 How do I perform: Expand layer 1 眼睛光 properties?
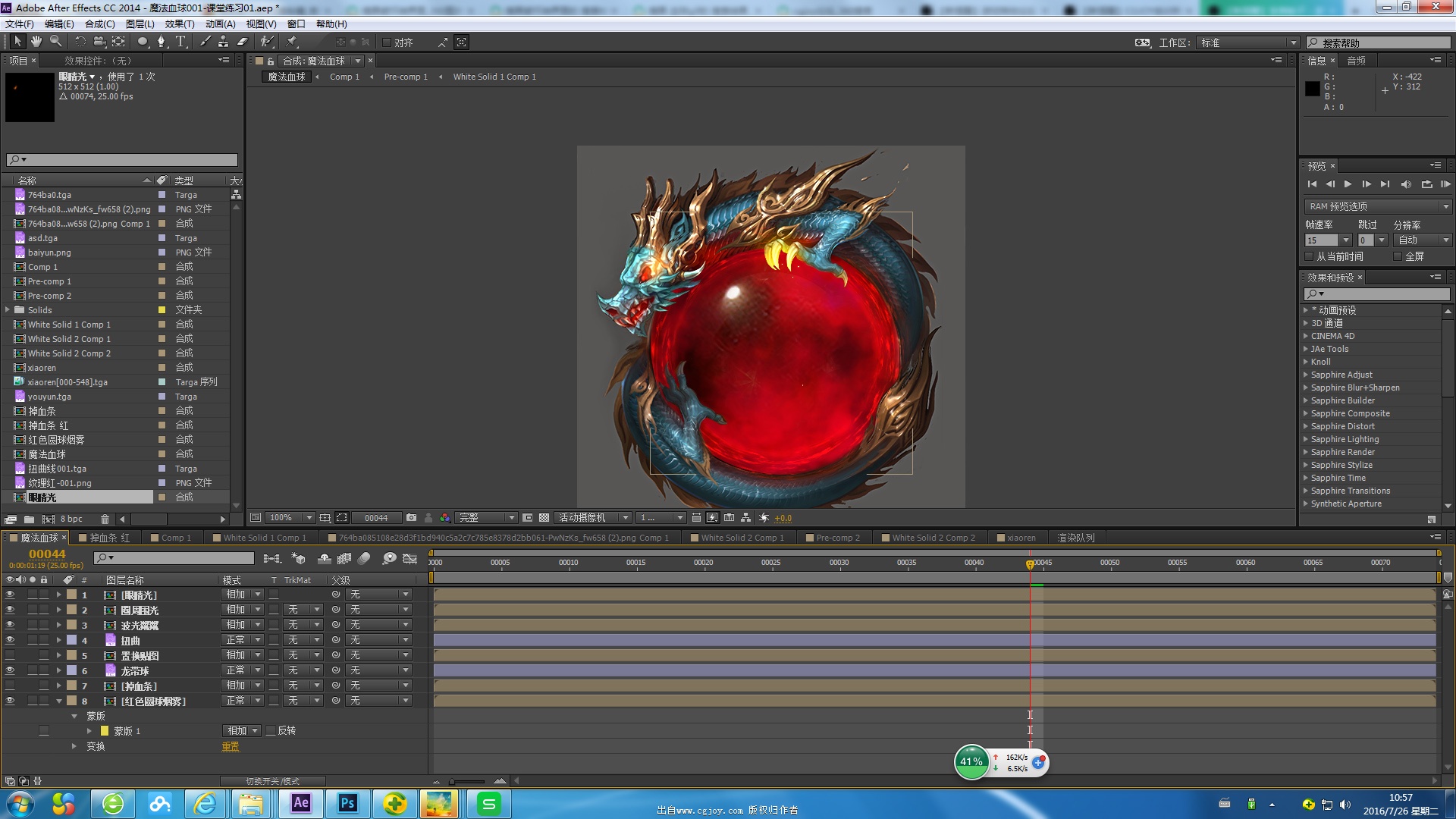point(58,595)
